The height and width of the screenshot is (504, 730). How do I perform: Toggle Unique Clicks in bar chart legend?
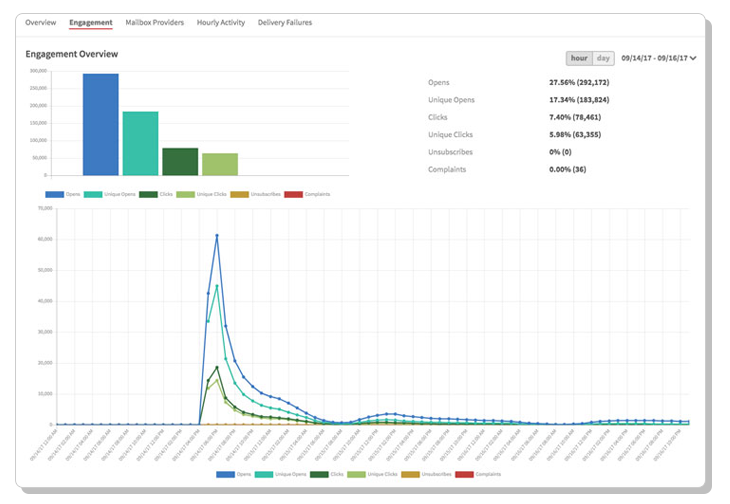[201, 194]
